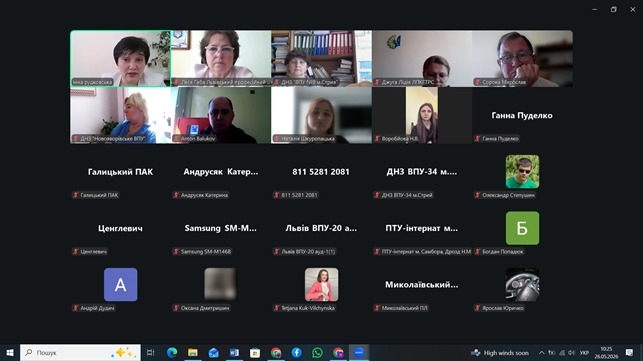Open the taskbar volume control
This screenshot has height=361, width=643.
572,353
